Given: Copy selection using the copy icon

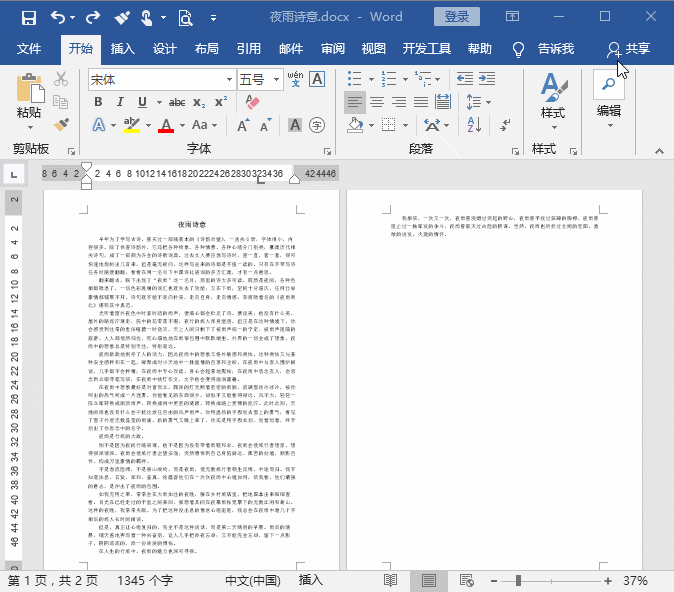Looking at the screenshot, I should [x=61, y=102].
